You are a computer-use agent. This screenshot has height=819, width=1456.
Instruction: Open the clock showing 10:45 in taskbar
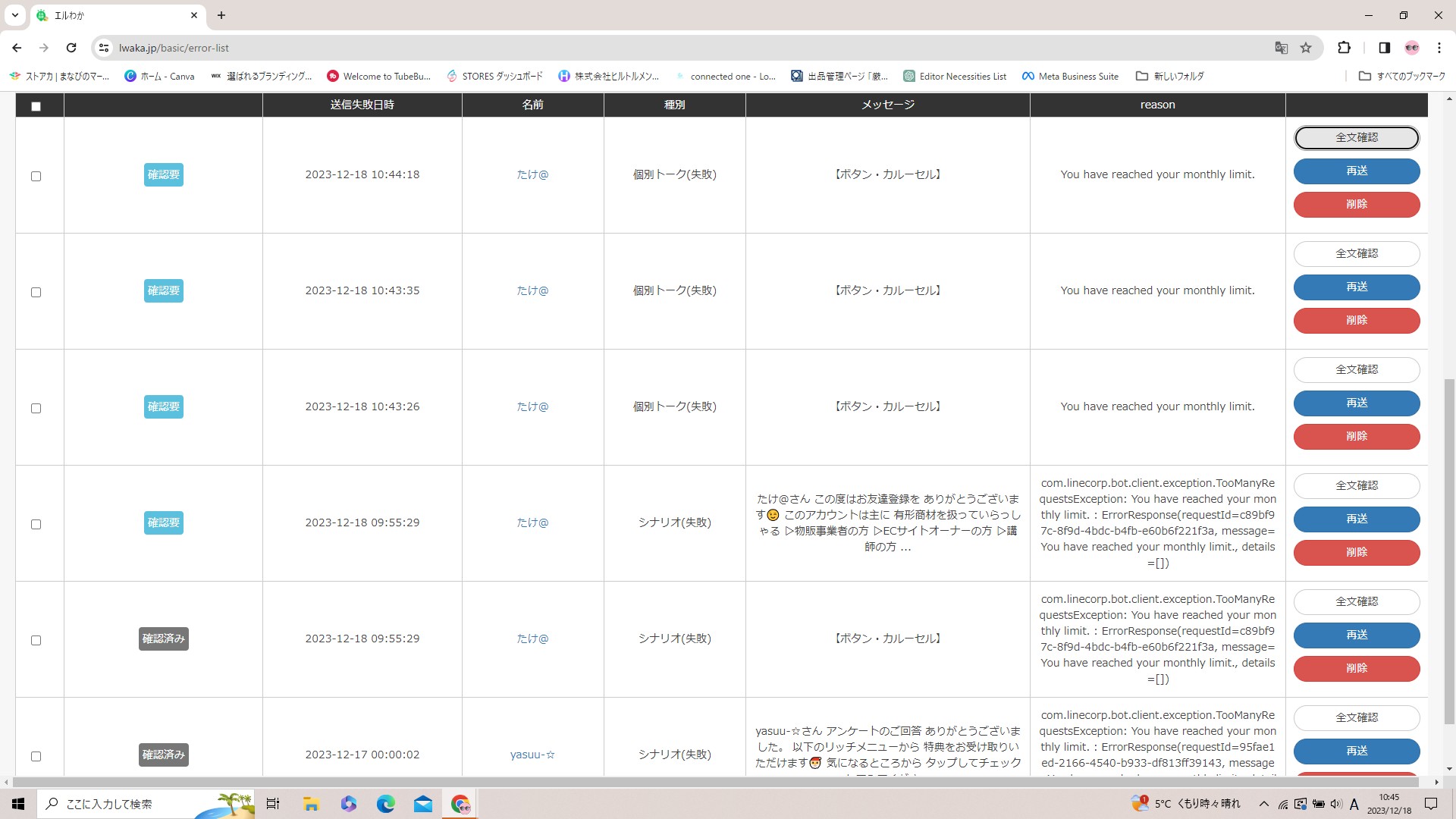pos(1389,804)
